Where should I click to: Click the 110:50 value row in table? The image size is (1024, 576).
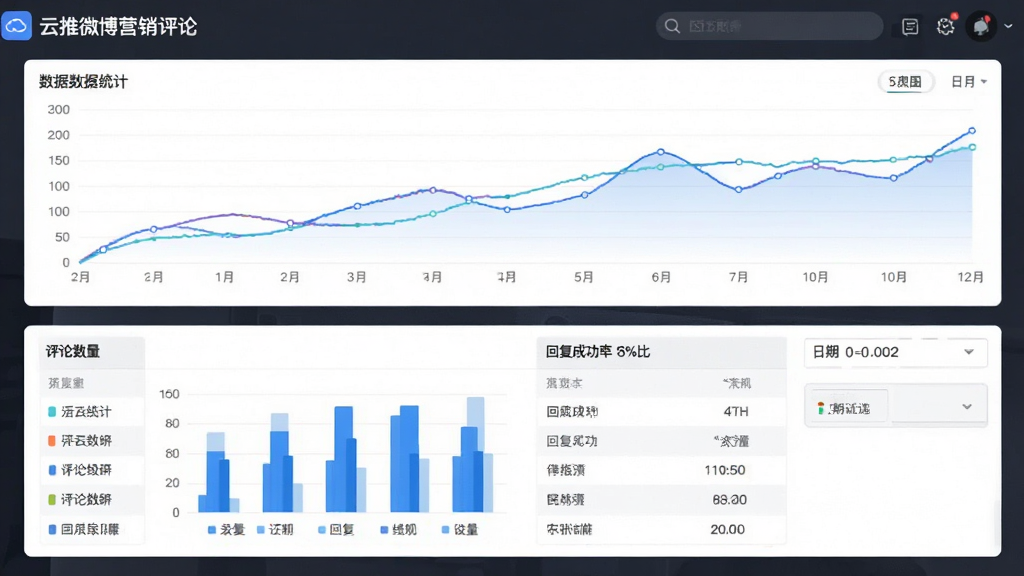point(662,470)
